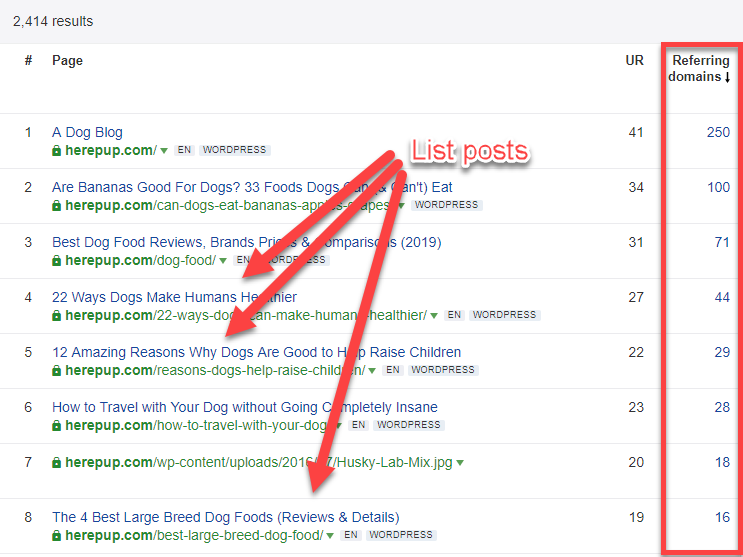Click the lock icon on the Husky-Lab-Mix.jpg row
This screenshot has width=743, height=557.
pyautogui.click(x=57, y=463)
